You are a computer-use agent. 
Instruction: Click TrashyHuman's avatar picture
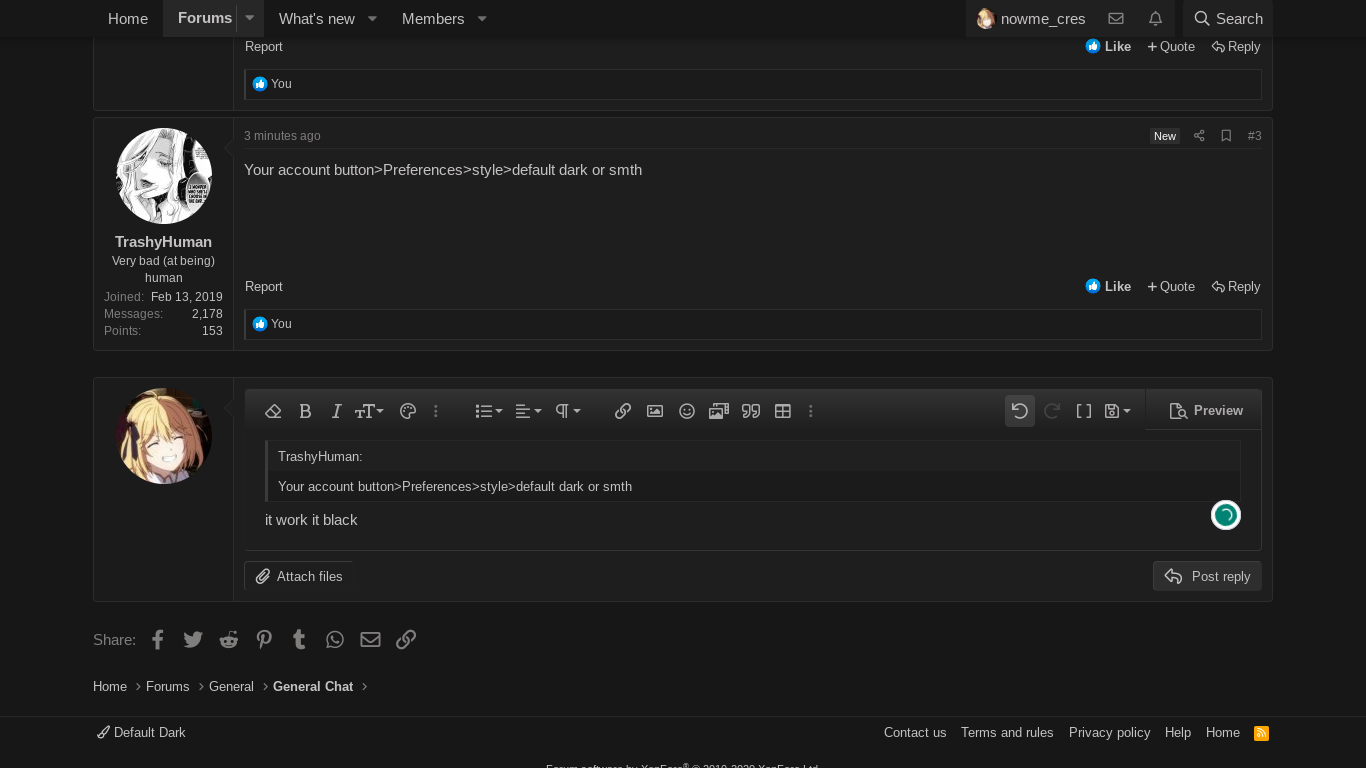[x=164, y=176]
